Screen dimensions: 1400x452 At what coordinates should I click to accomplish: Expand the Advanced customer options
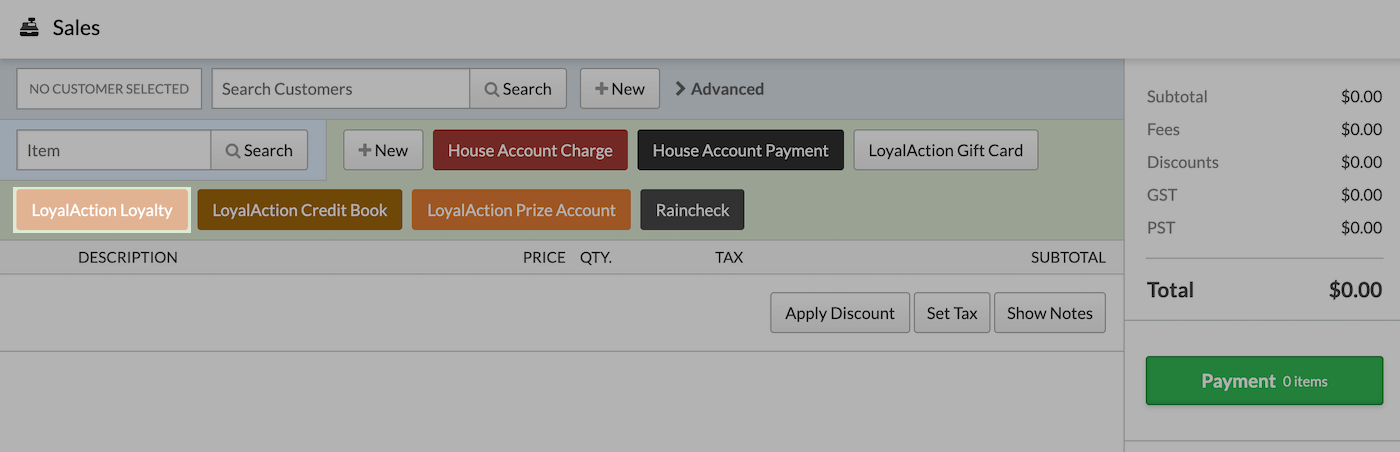coord(720,89)
